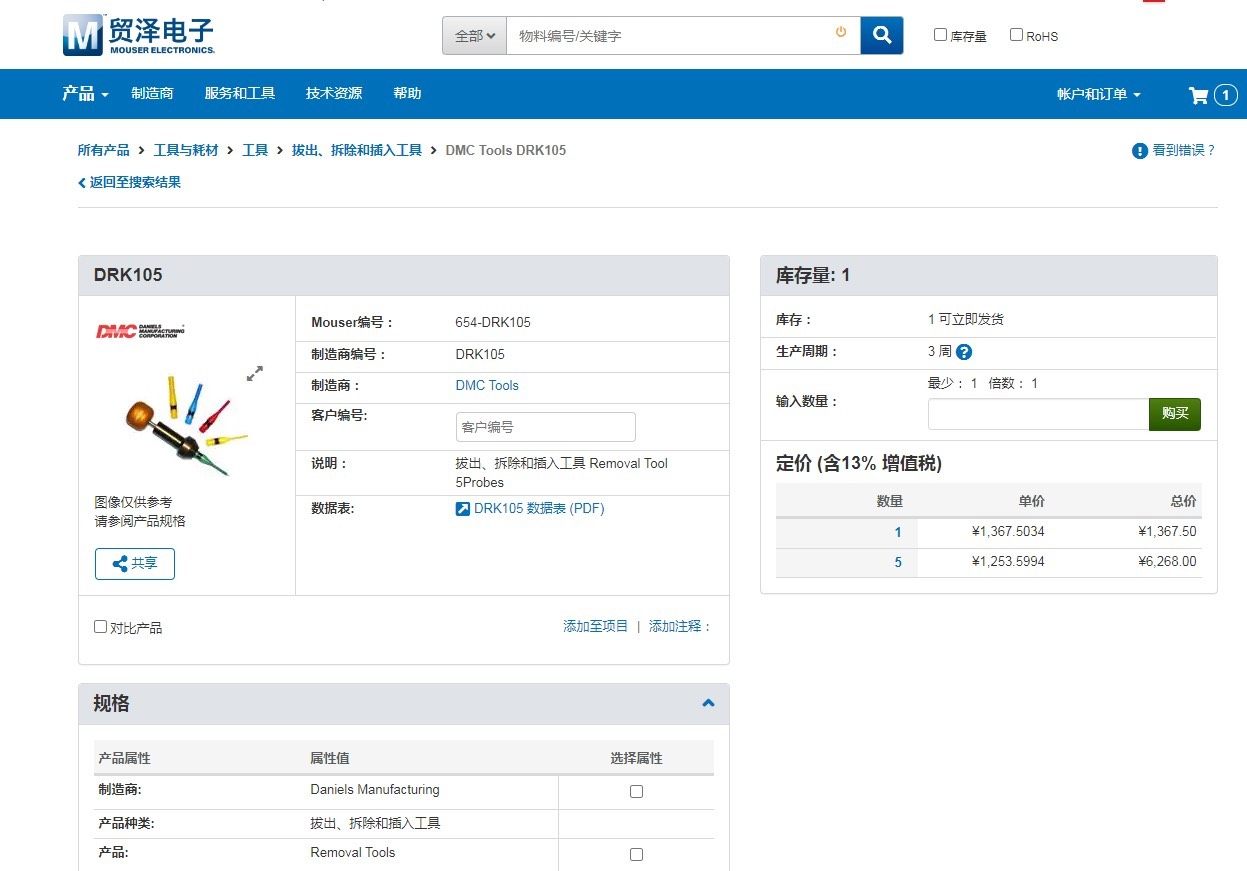
Task: Focus the 客户编号 input field
Action: 546,427
